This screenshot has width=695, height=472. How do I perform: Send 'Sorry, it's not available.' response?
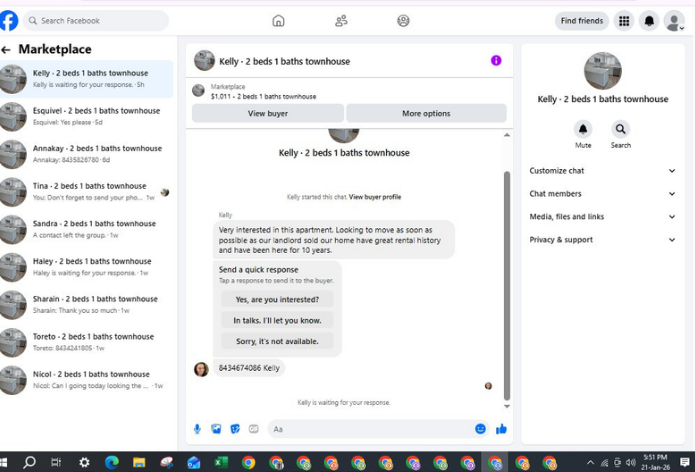point(277,341)
